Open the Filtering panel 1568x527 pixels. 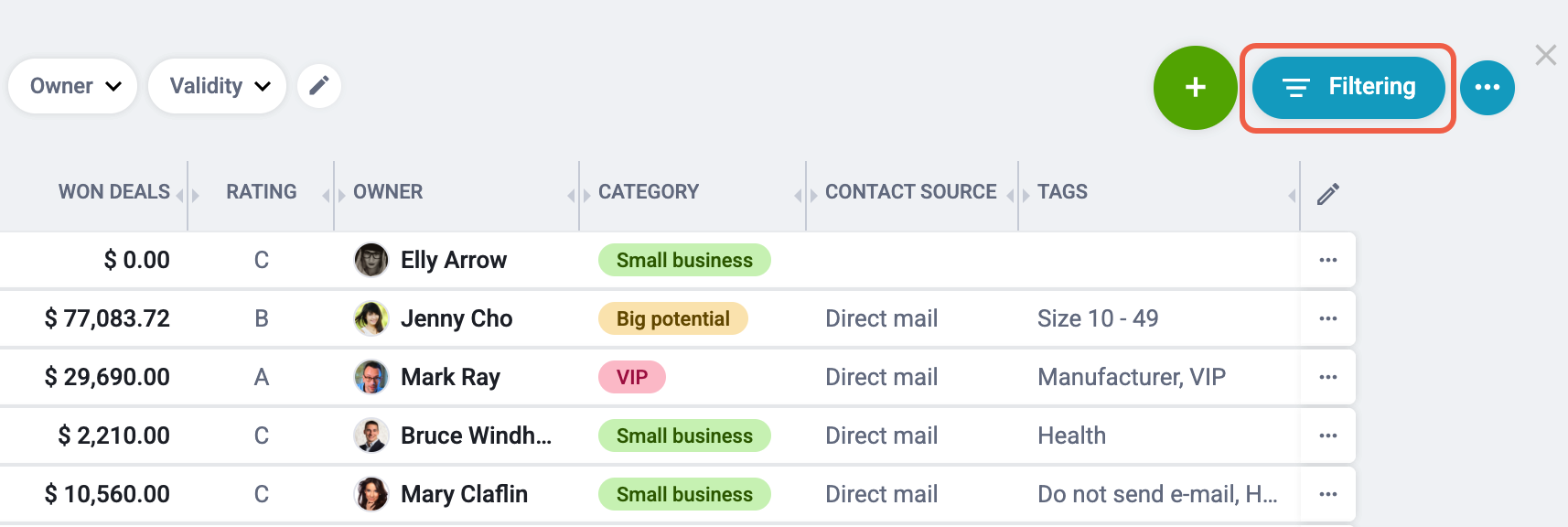1348,88
